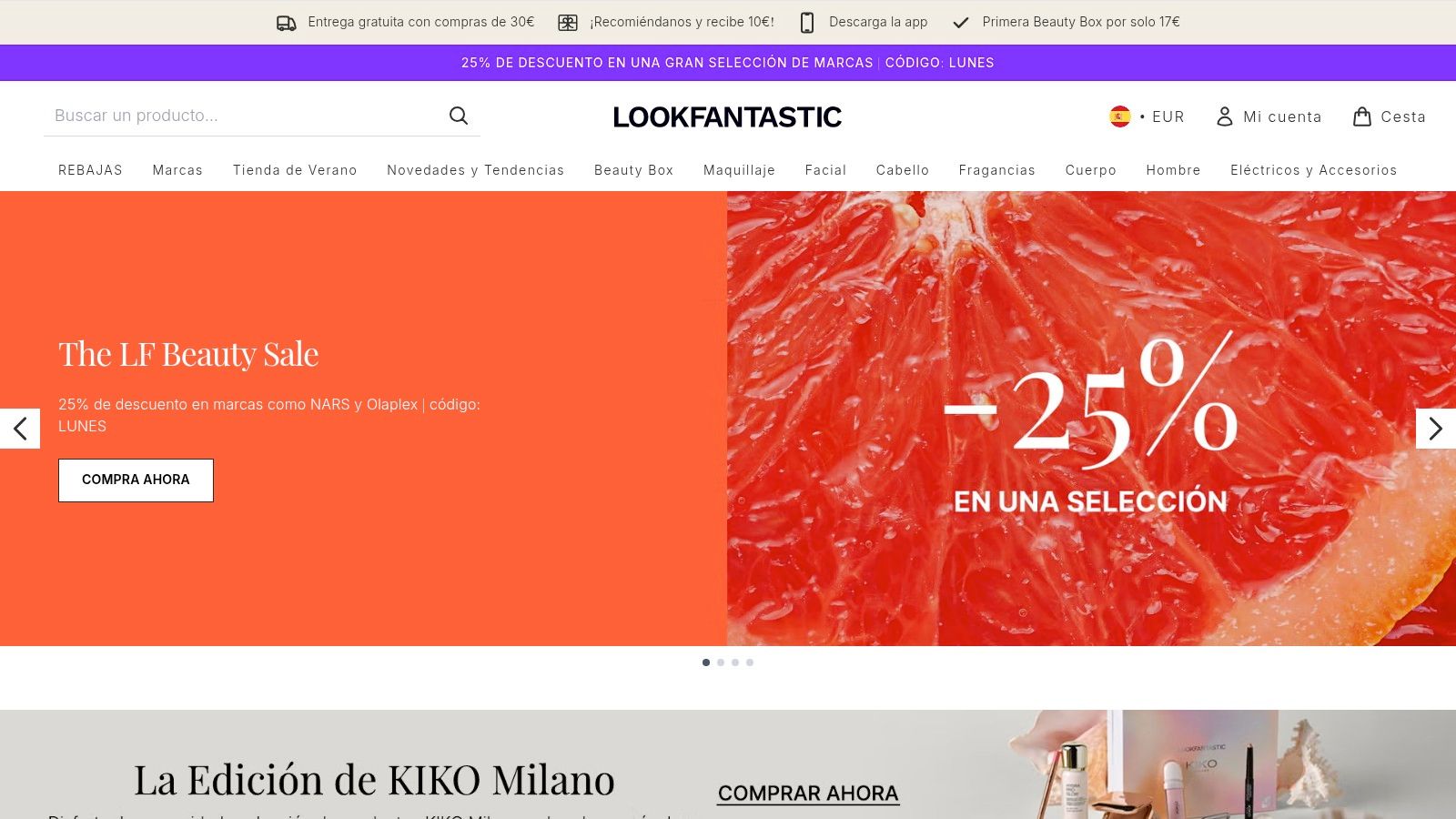Select the first carousel dot
This screenshot has width=1456, height=819.
tap(706, 662)
